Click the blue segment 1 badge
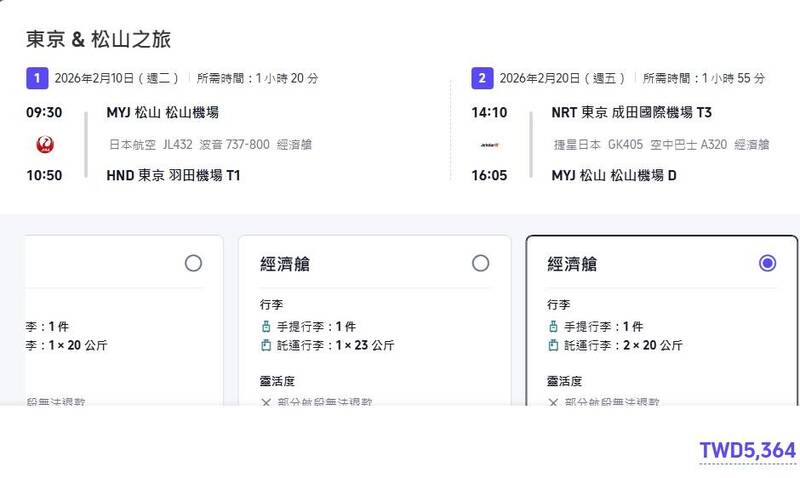 tap(36, 78)
